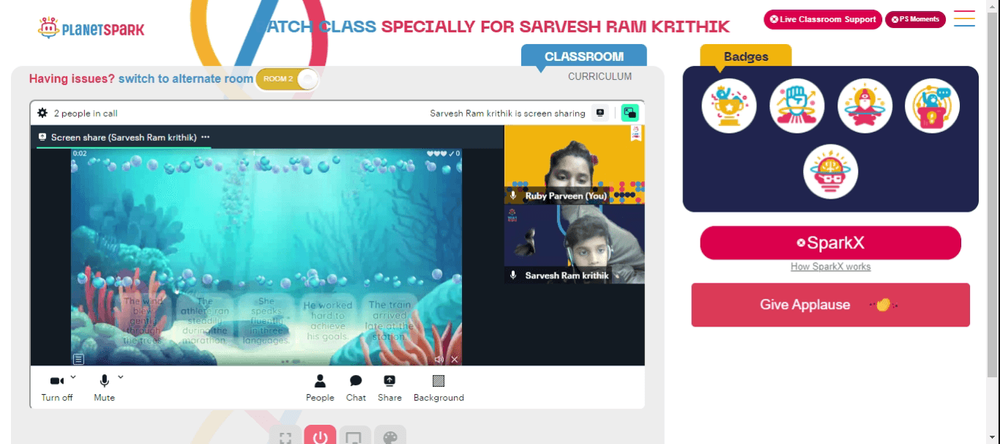Screen dimensions: 1000x444
Task: Open the How SparkX works link
Action: click(x=830, y=267)
